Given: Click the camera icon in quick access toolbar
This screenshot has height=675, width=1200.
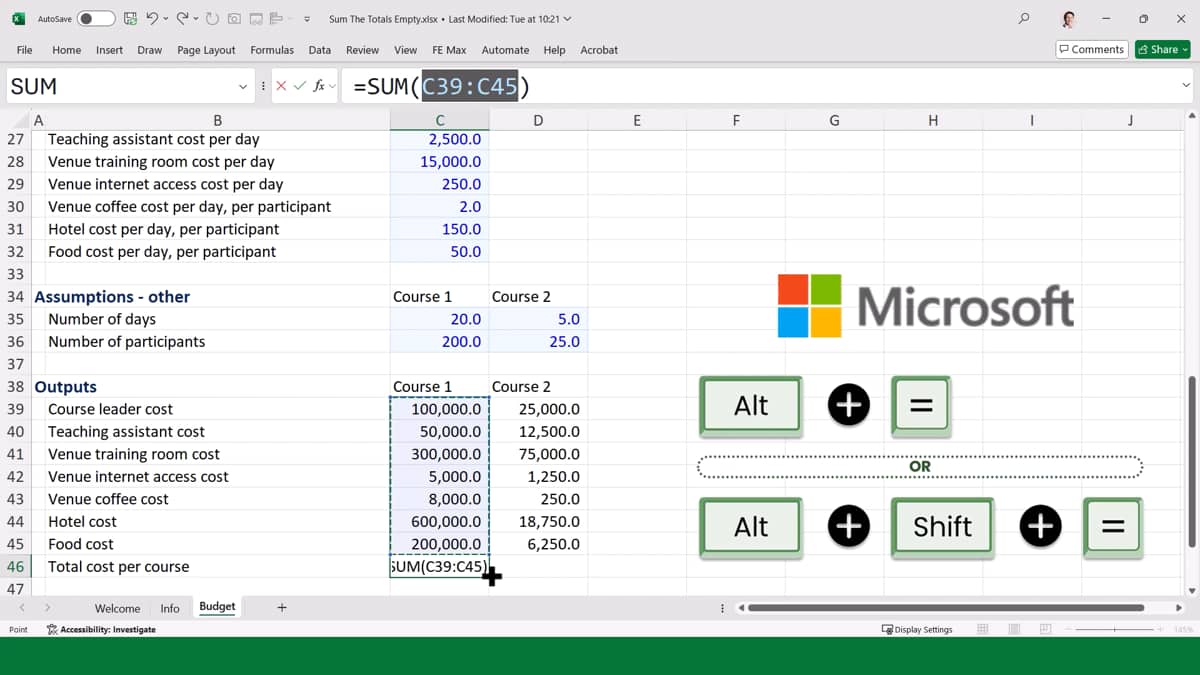Looking at the screenshot, I should [232, 19].
